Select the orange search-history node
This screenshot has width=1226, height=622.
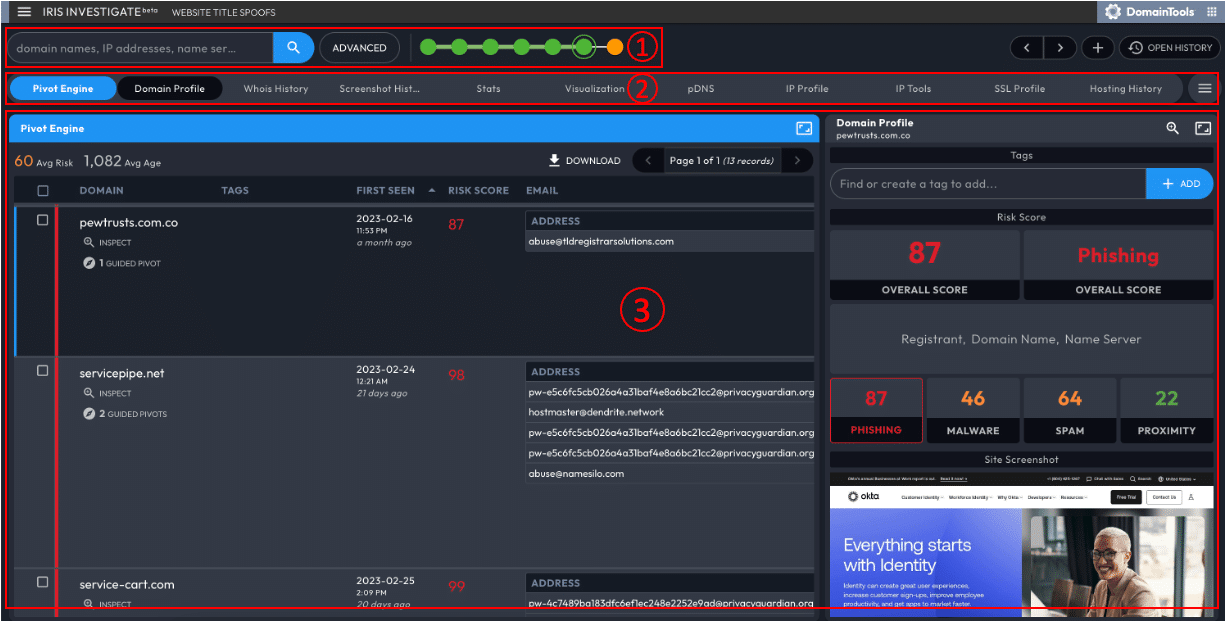[x=615, y=47]
